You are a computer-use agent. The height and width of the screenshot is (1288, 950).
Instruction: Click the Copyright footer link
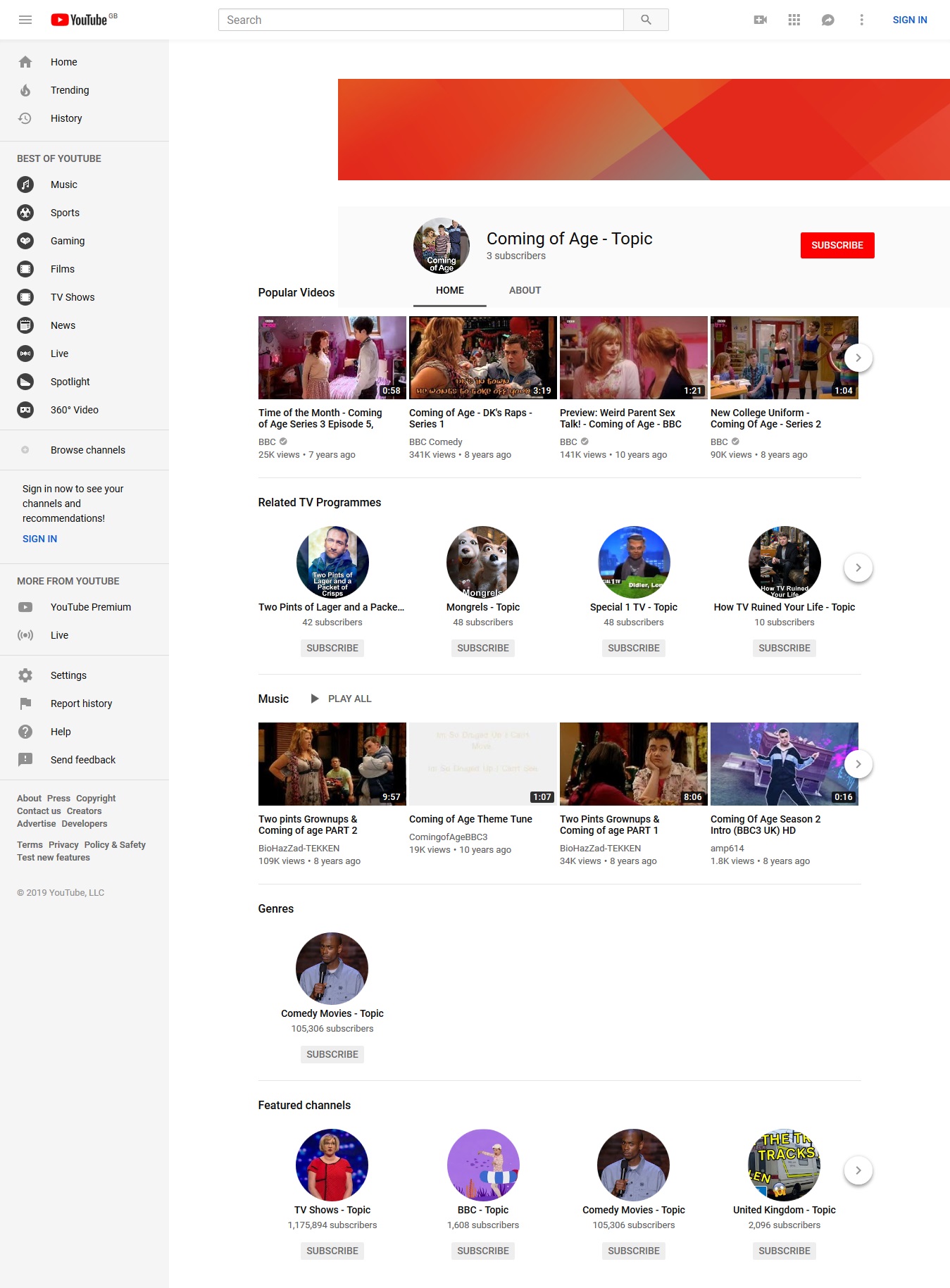point(96,799)
